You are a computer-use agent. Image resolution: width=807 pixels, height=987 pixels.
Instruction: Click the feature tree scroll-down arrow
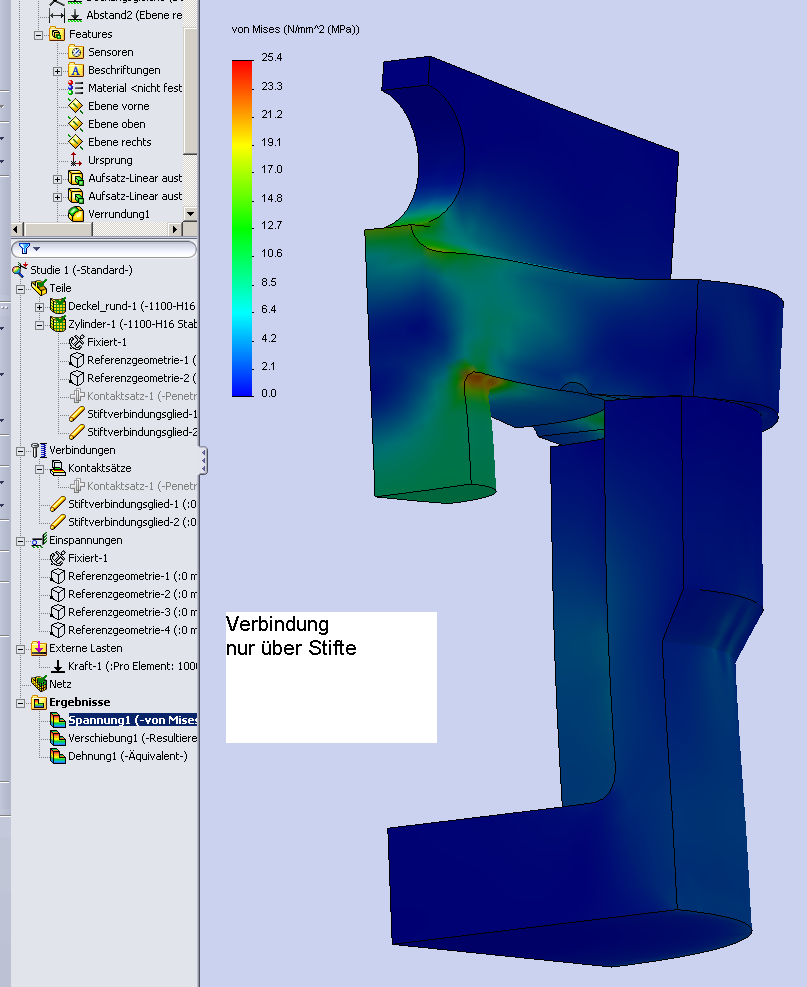pos(191,214)
